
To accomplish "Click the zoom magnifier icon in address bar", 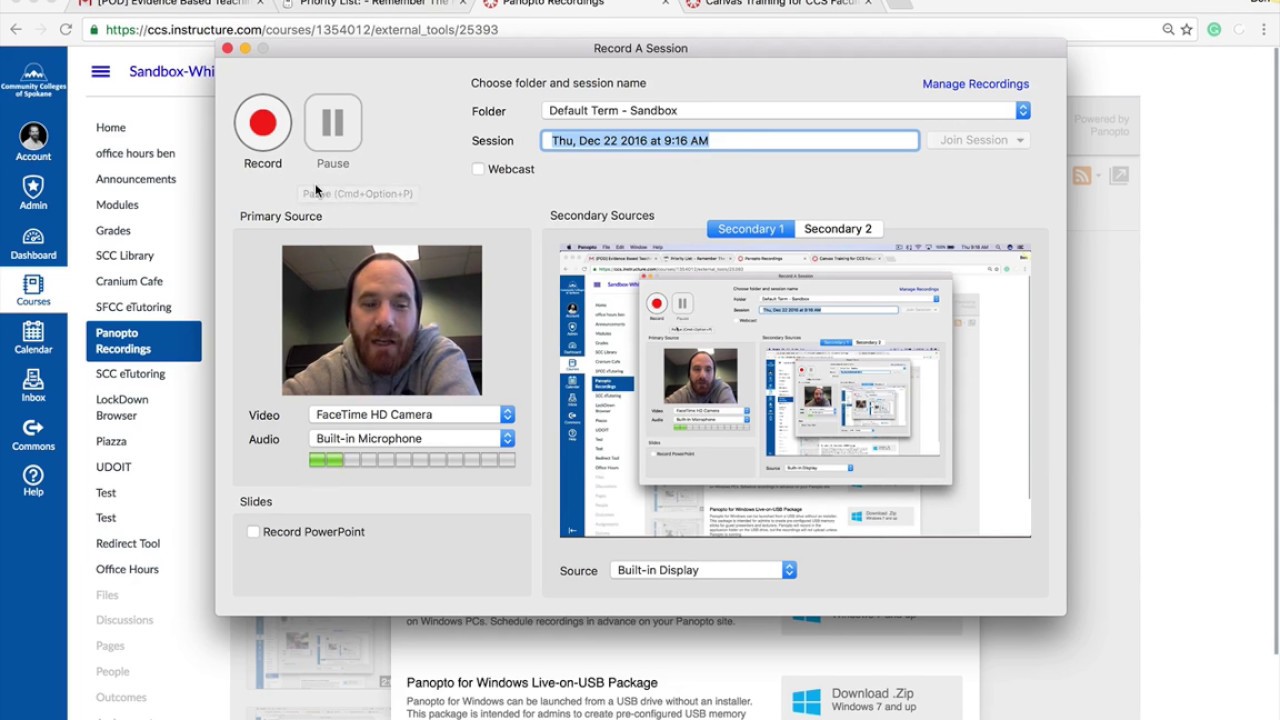I will 1168,30.
